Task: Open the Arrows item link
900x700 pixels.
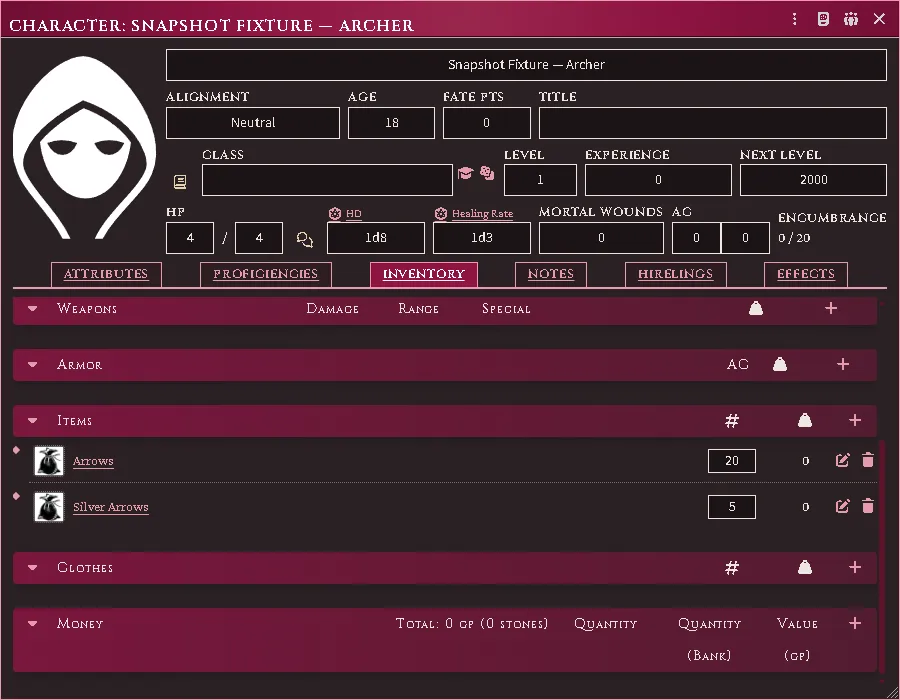Action: pyautogui.click(x=93, y=461)
